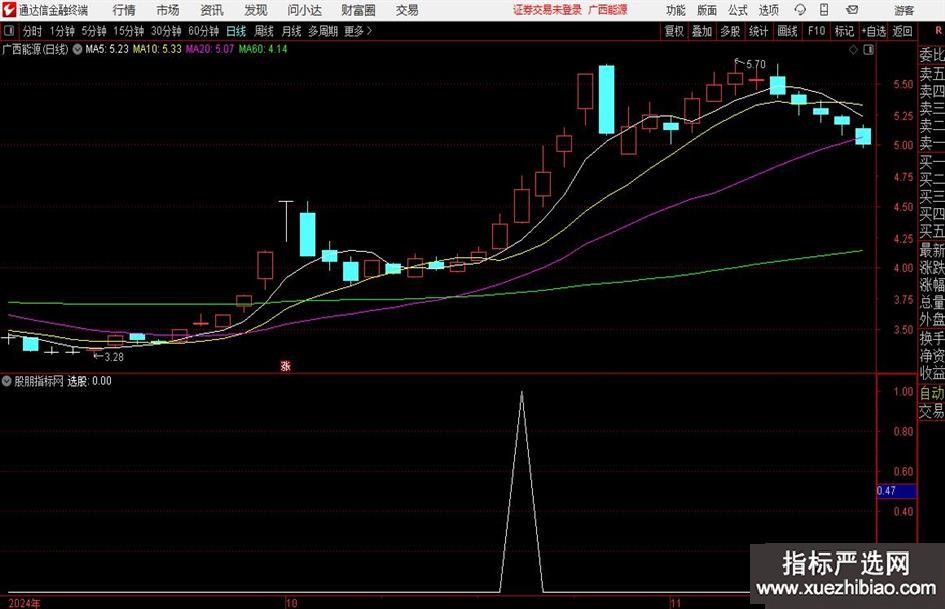This screenshot has width=945, height=609.
Task: Click 证券交易未登录 login status link
Action: [547, 10]
